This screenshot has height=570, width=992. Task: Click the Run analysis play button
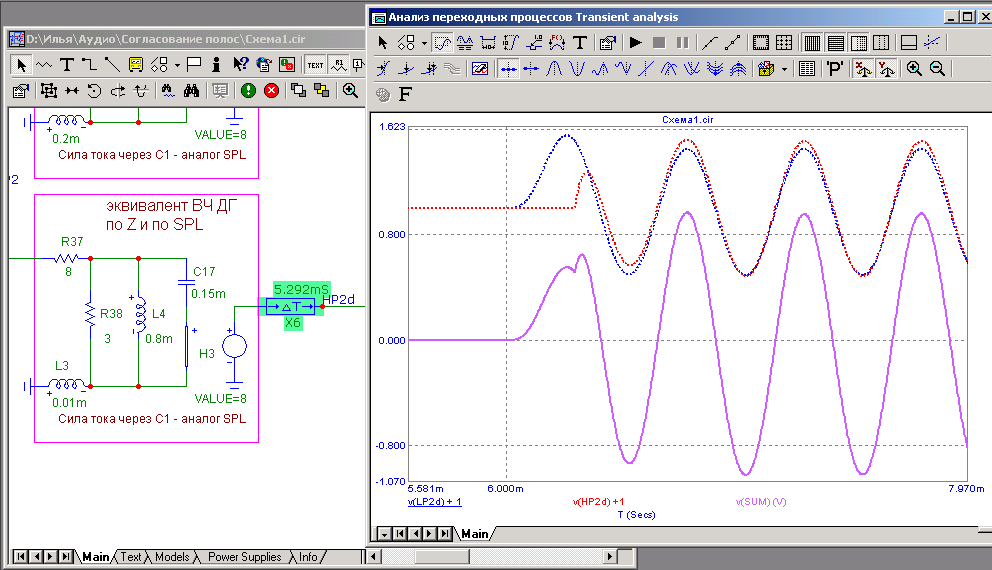[635, 43]
